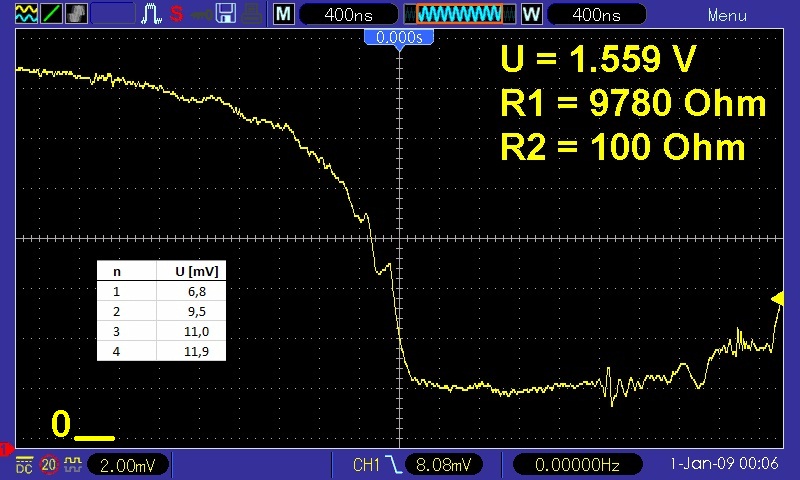The width and height of the screenshot is (800, 480).
Task: Select the dual-waveform channel display icon
Action: [26, 14]
